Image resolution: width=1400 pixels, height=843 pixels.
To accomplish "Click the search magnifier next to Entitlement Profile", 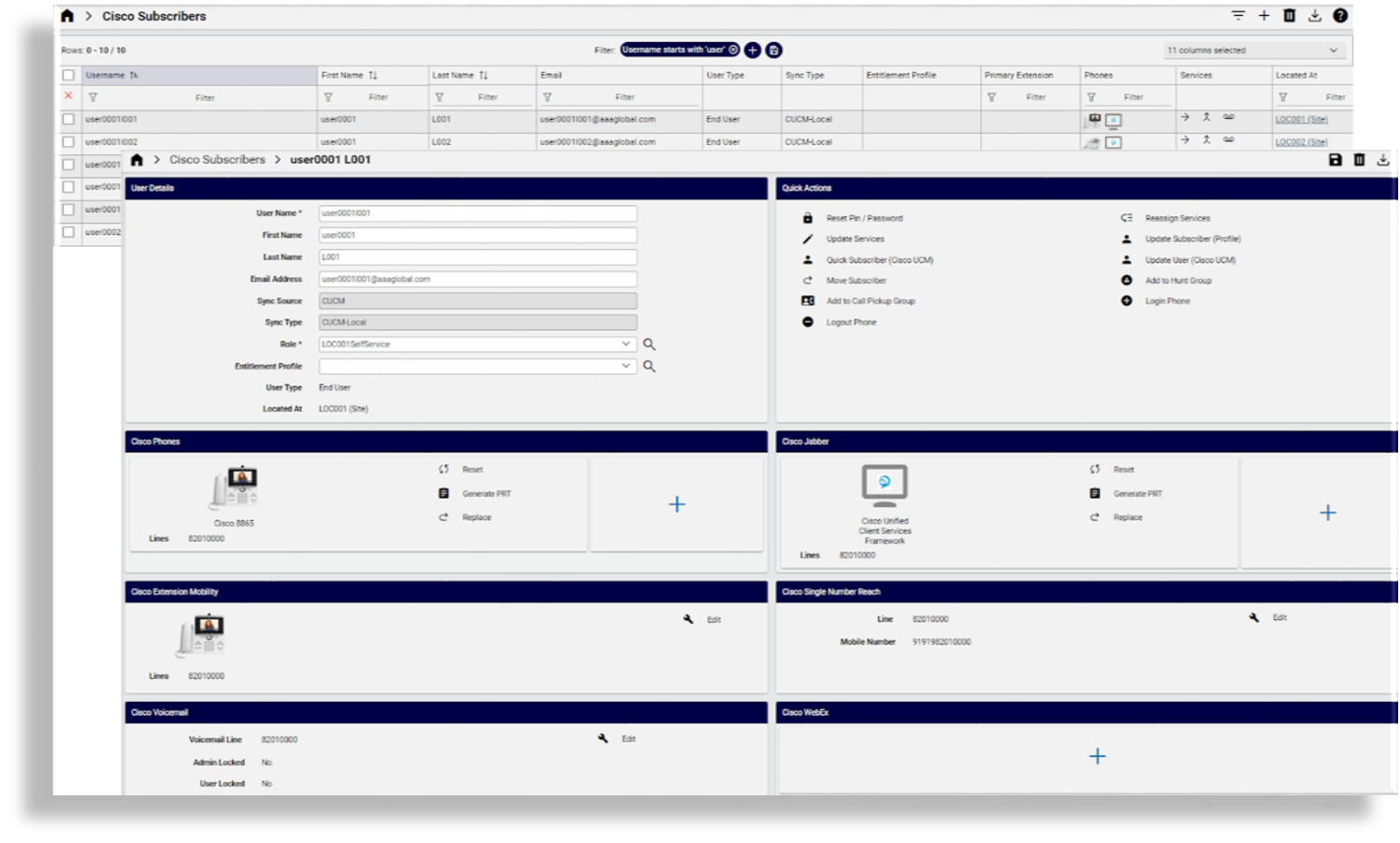I will [649, 367].
